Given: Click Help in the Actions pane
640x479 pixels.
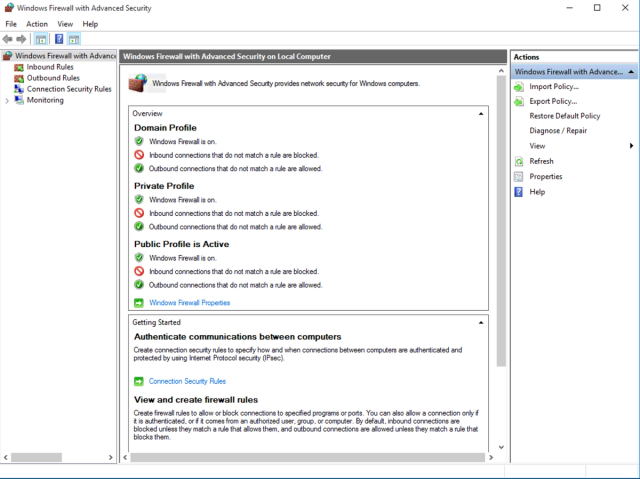Looking at the screenshot, I should (537, 192).
